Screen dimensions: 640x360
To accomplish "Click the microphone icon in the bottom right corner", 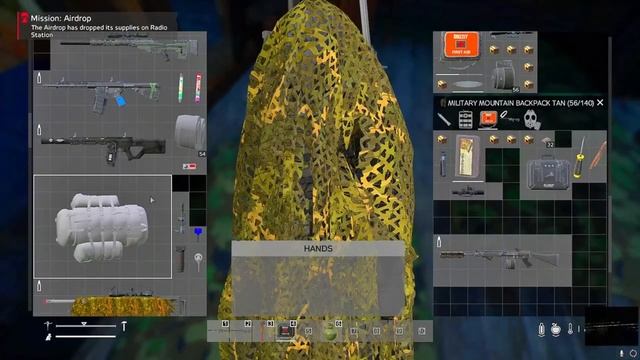I will pyautogui.click(x=622, y=353).
